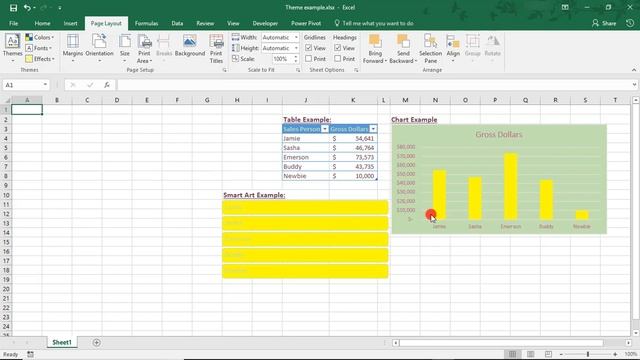Zoom in with the plus button
Viewport: 640px width, 360px height.
(615, 354)
